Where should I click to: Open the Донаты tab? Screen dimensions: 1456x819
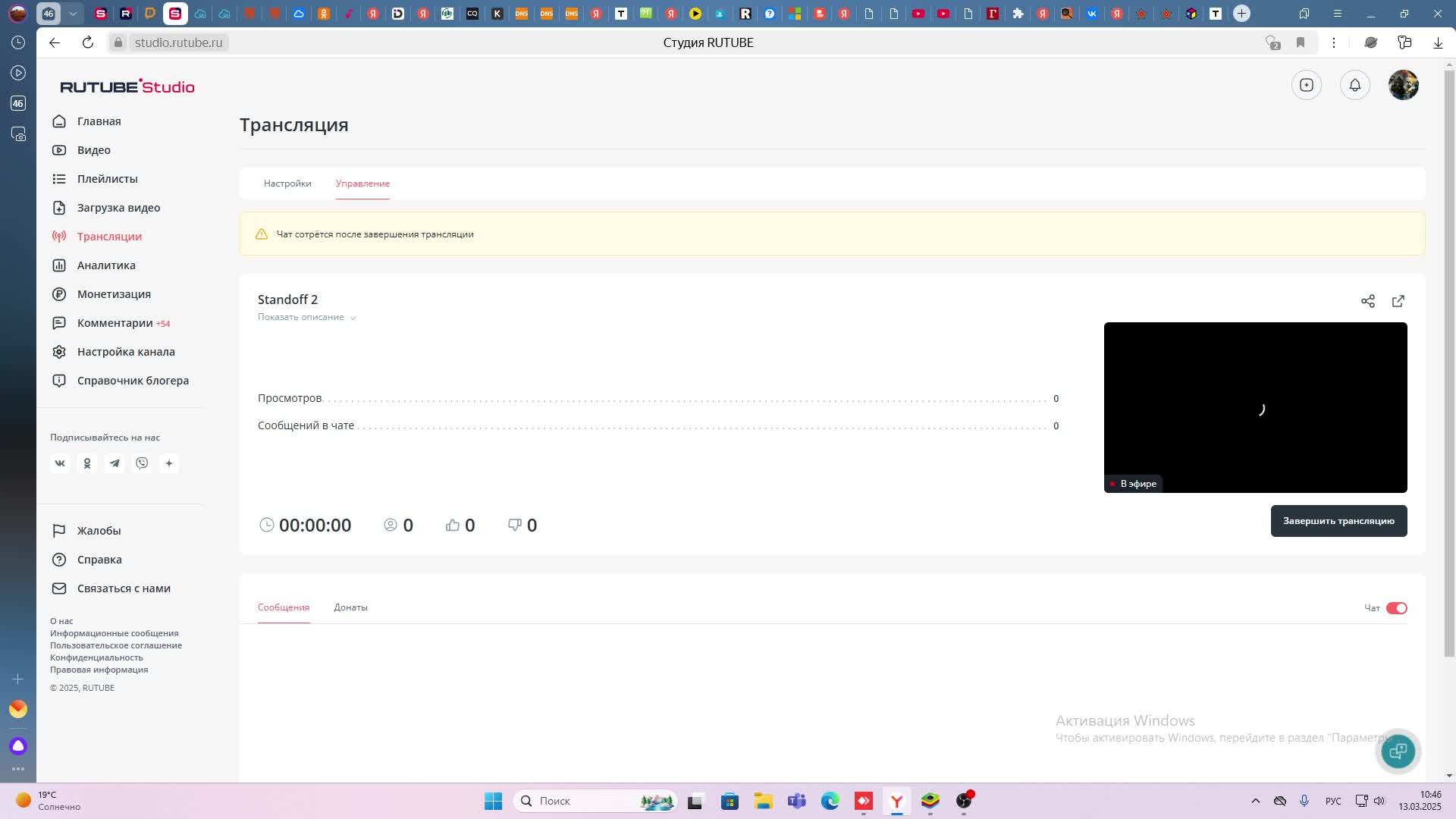pyautogui.click(x=350, y=607)
